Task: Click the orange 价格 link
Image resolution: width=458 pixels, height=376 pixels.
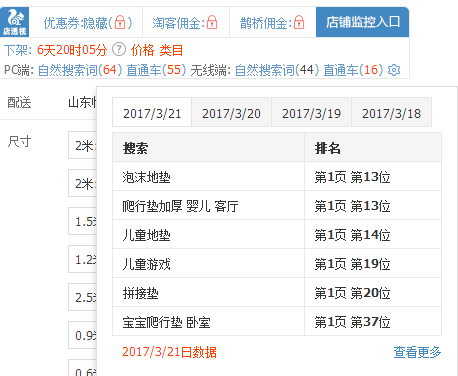Action: [143, 50]
